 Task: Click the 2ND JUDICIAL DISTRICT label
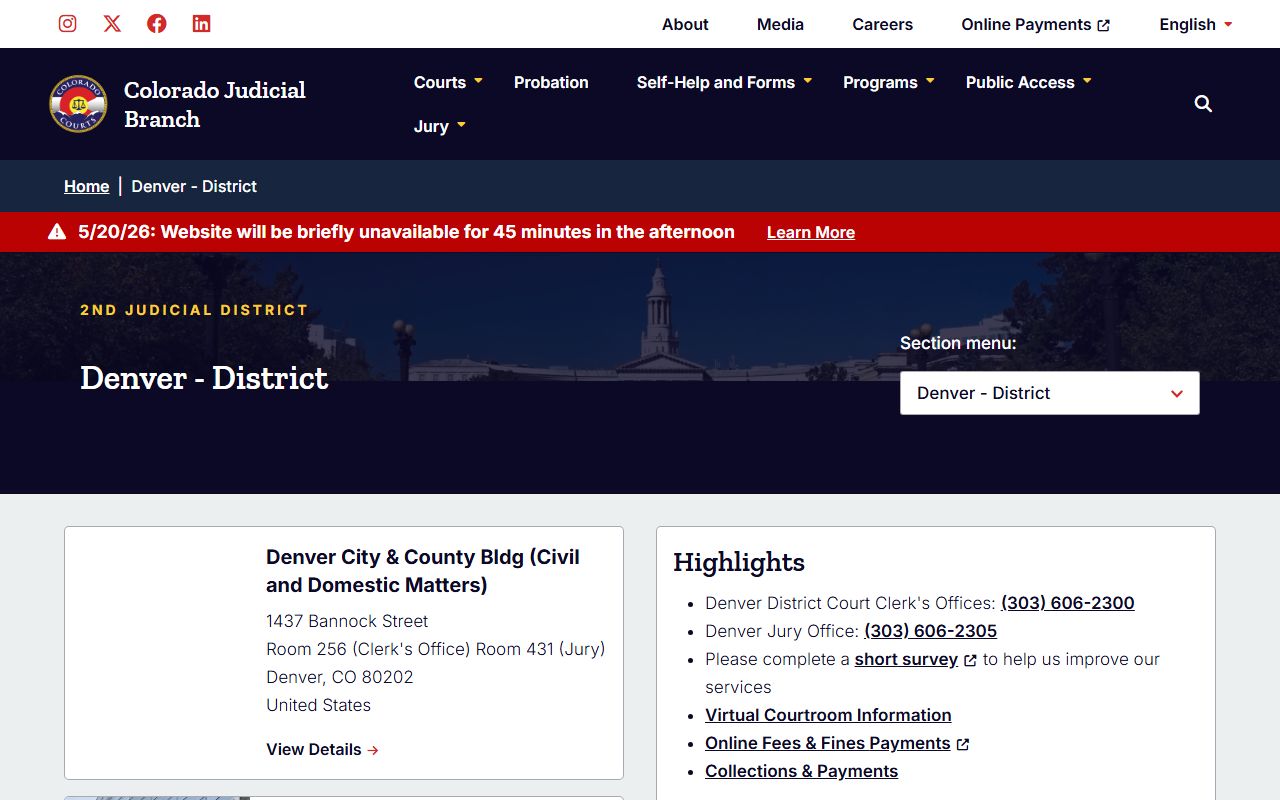click(x=194, y=310)
